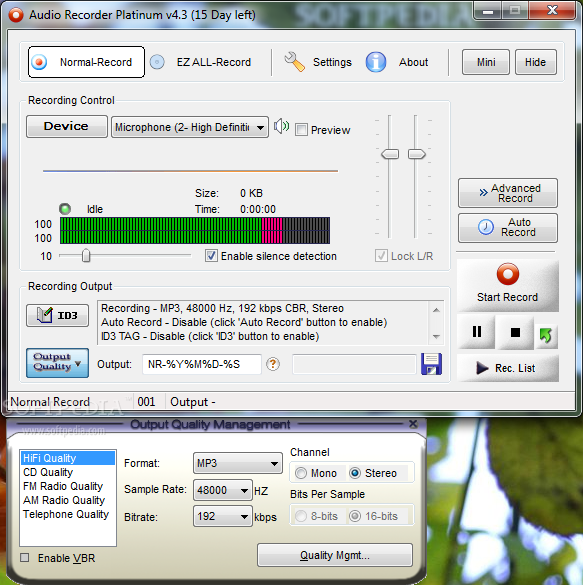Click the Output filename pattern field
The width and height of the screenshot is (583, 585).
tap(202, 364)
